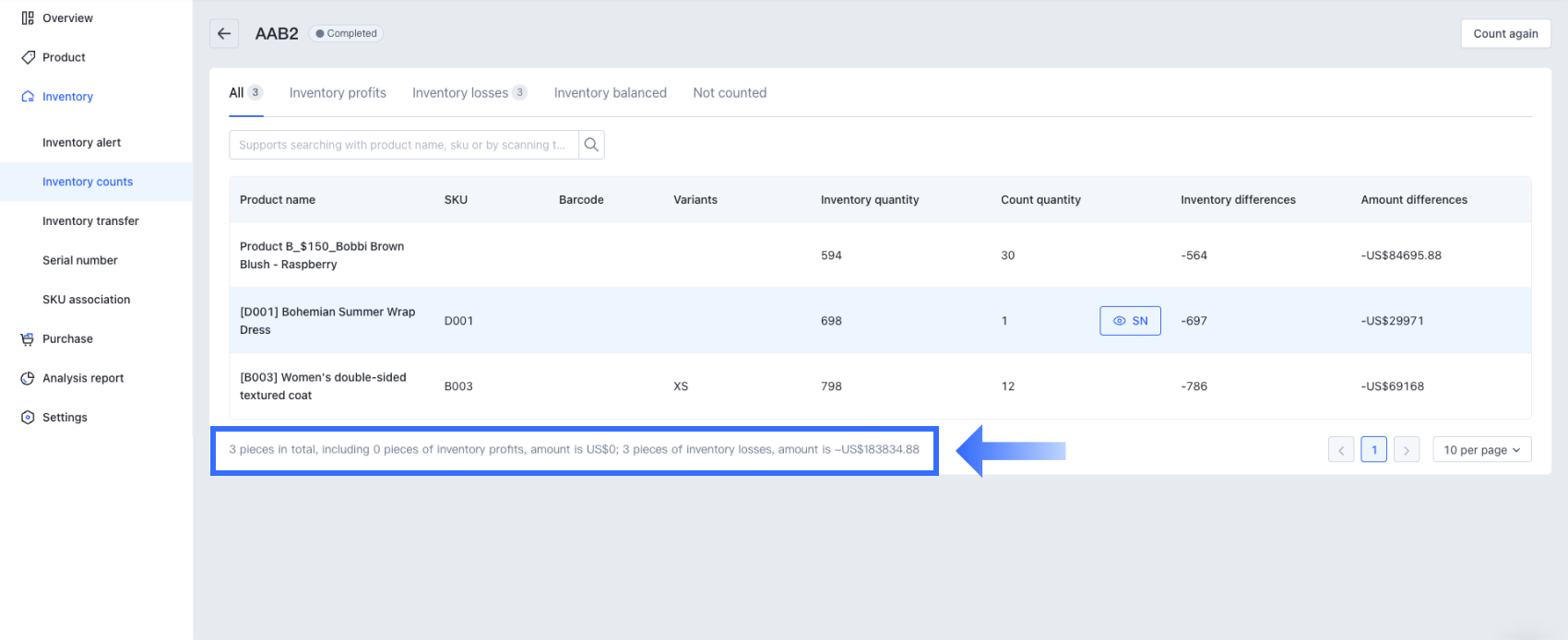1568x640 pixels.
Task: Click the Product tag icon
Action: (28, 57)
